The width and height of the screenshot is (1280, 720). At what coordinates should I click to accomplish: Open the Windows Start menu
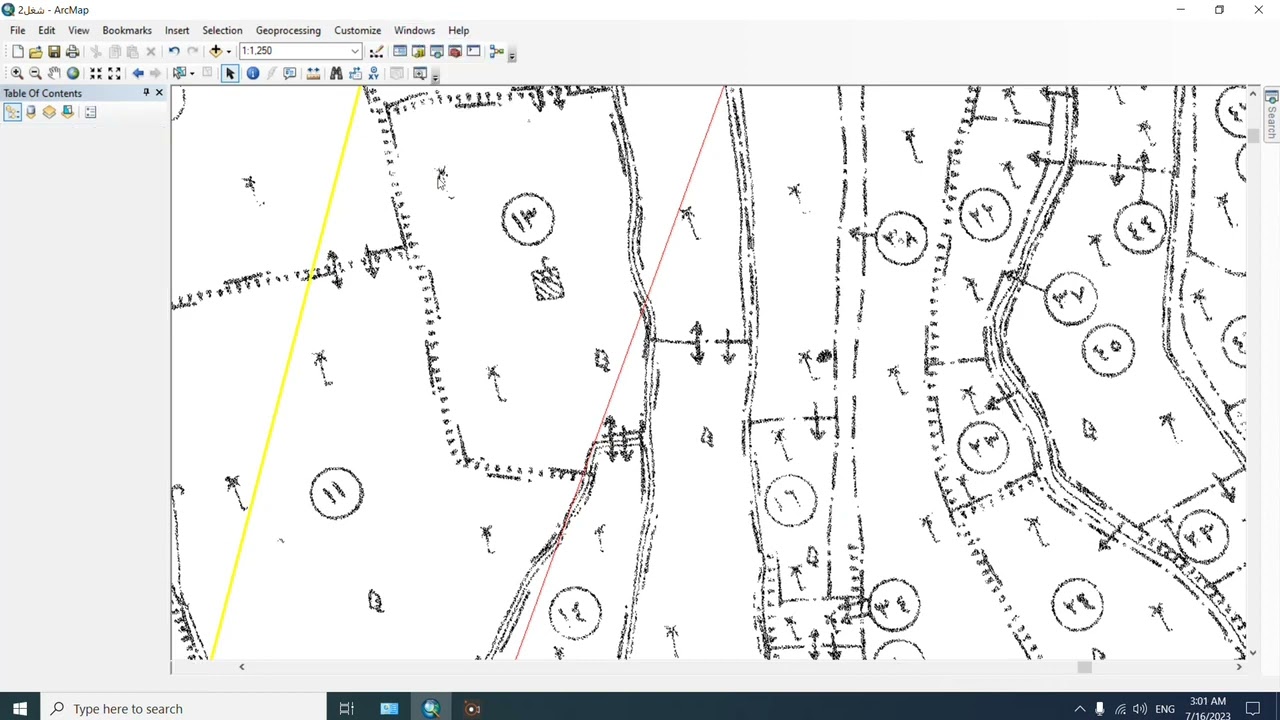click(x=20, y=709)
